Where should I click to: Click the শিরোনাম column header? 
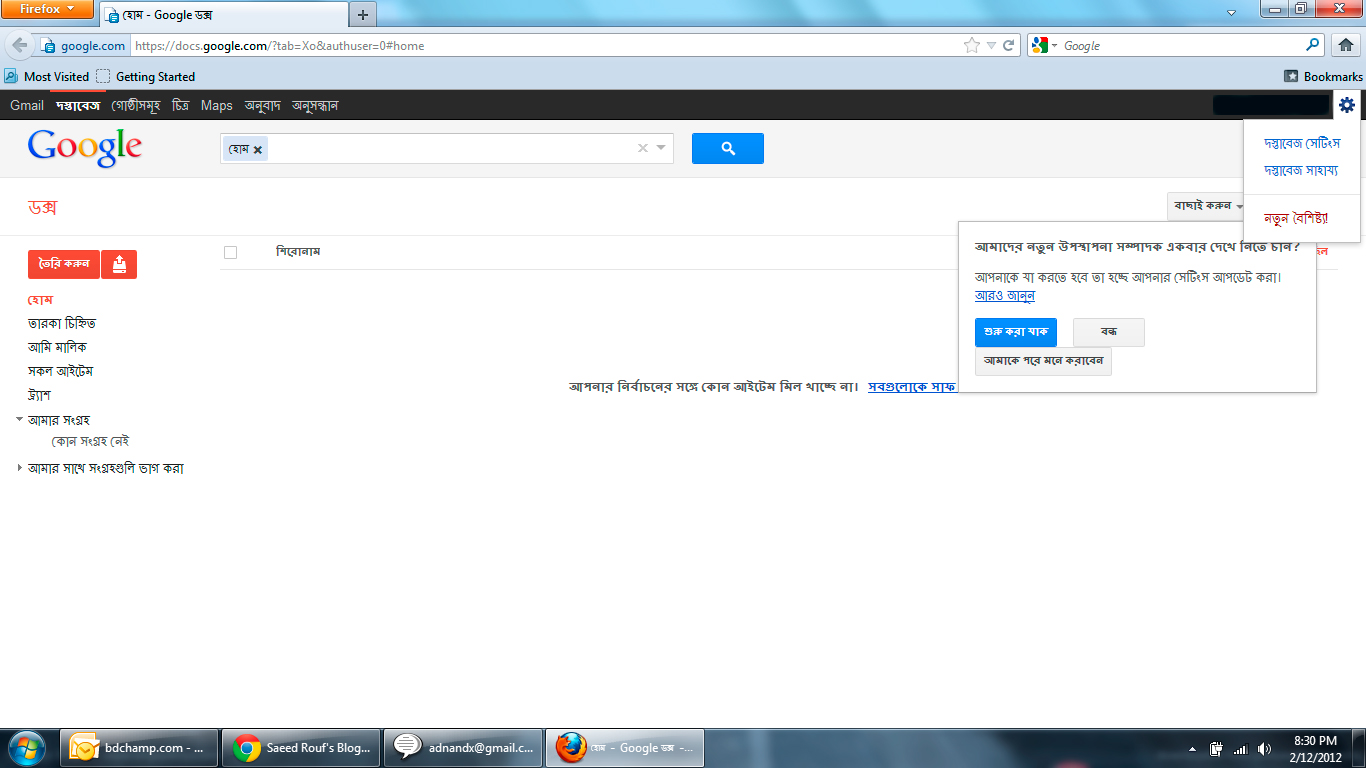[x=298, y=251]
